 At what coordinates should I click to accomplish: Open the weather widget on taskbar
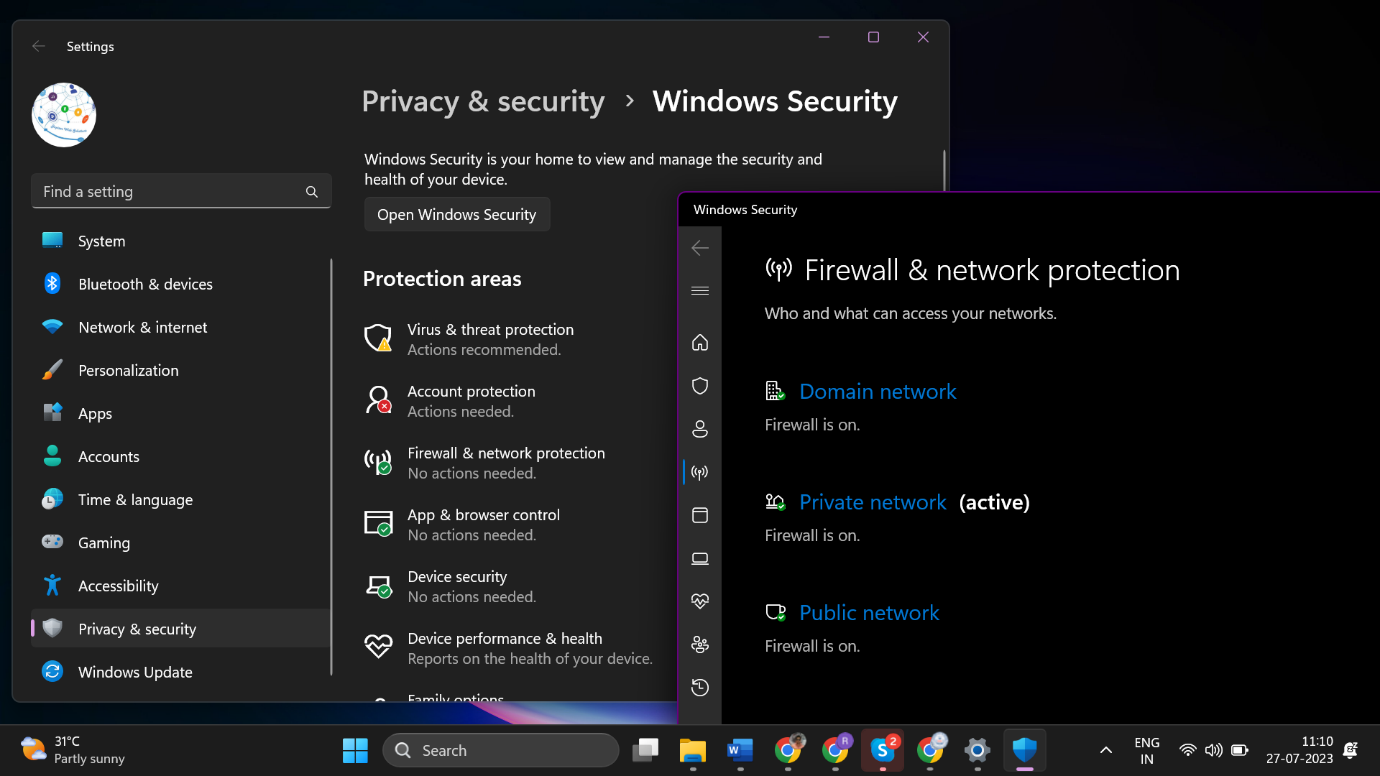coord(73,750)
